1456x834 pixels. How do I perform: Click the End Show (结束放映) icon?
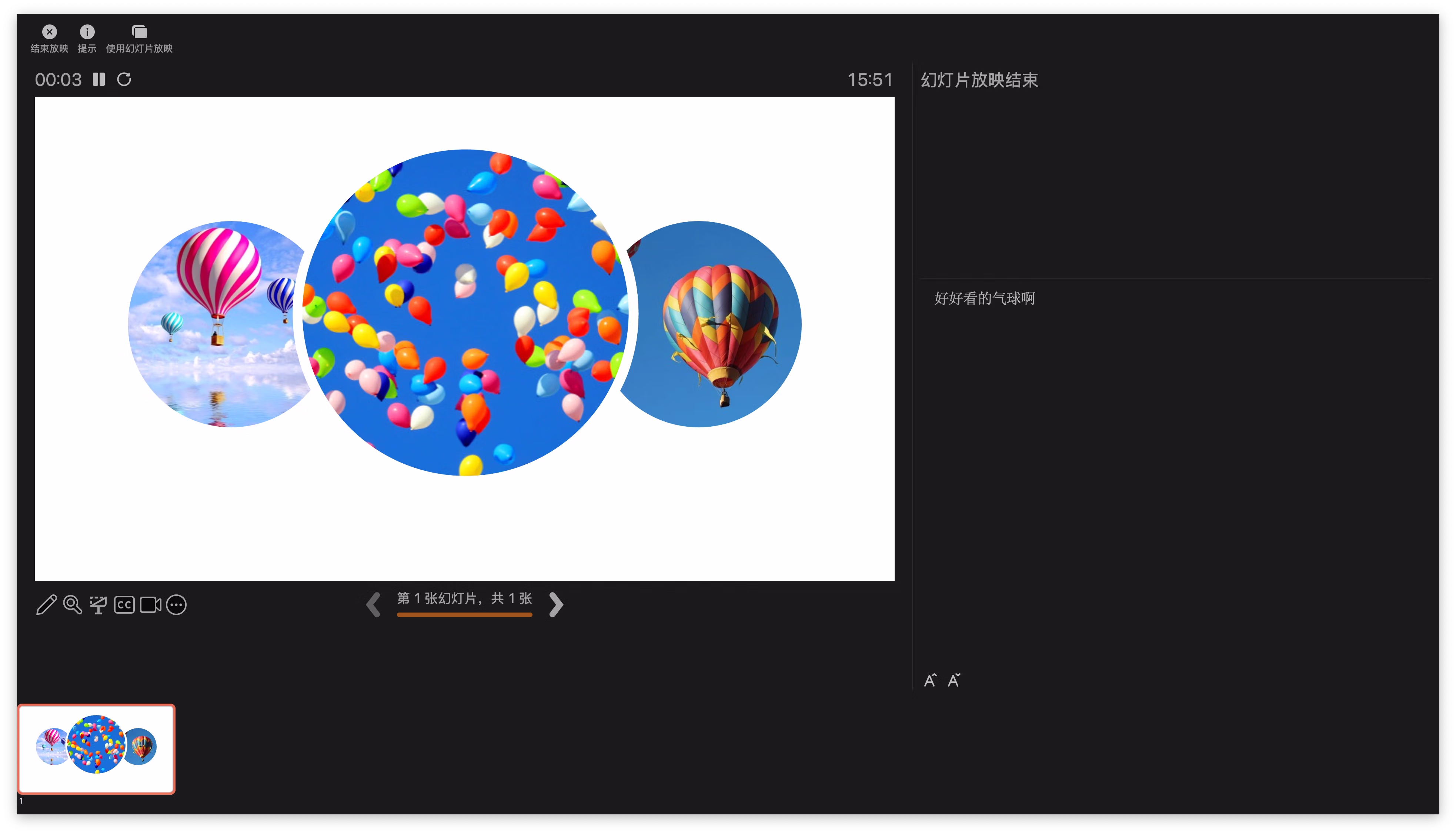(50, 31)
